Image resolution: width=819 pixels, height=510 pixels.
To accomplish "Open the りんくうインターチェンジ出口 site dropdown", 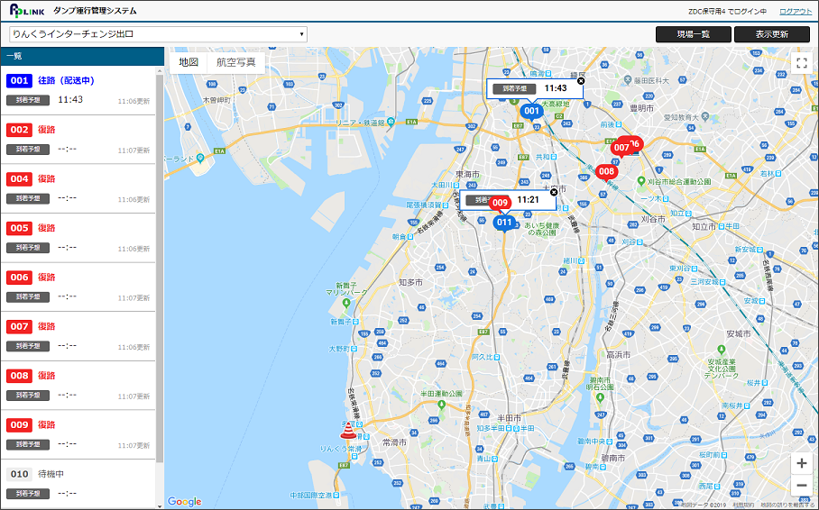I will pyautogui.click(x=158, y=34).
